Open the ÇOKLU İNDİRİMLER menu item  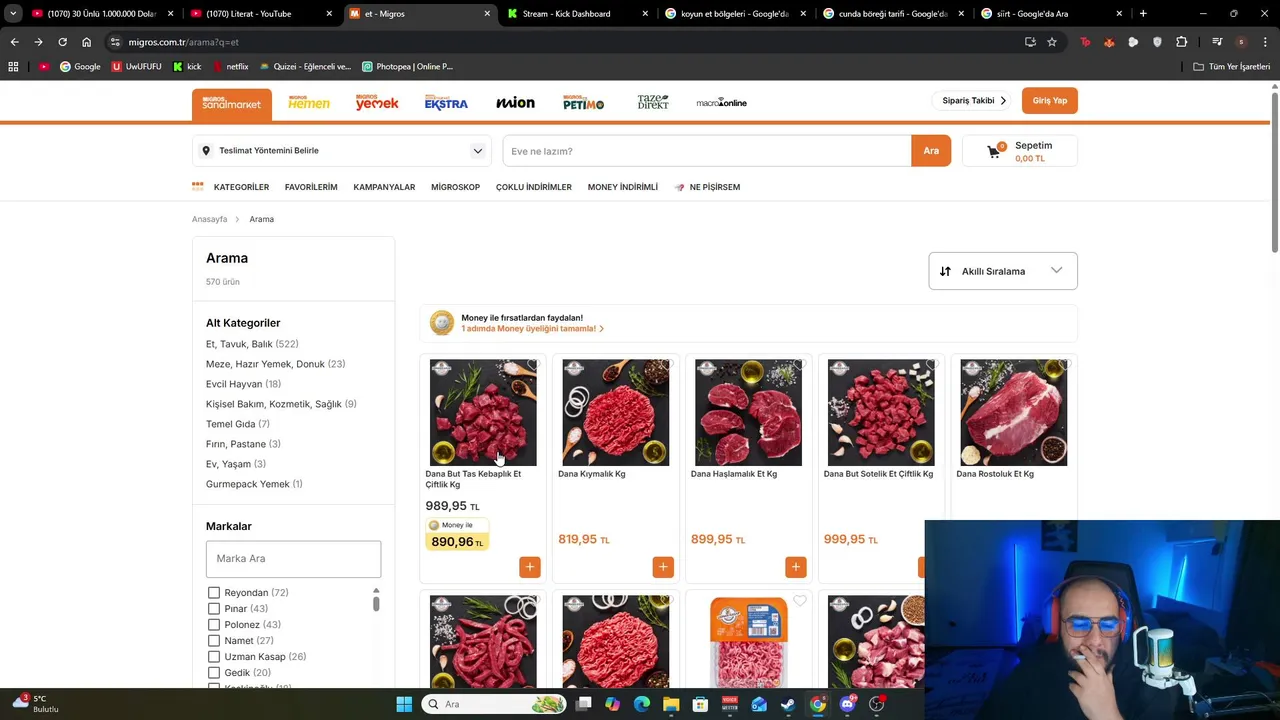534,187
